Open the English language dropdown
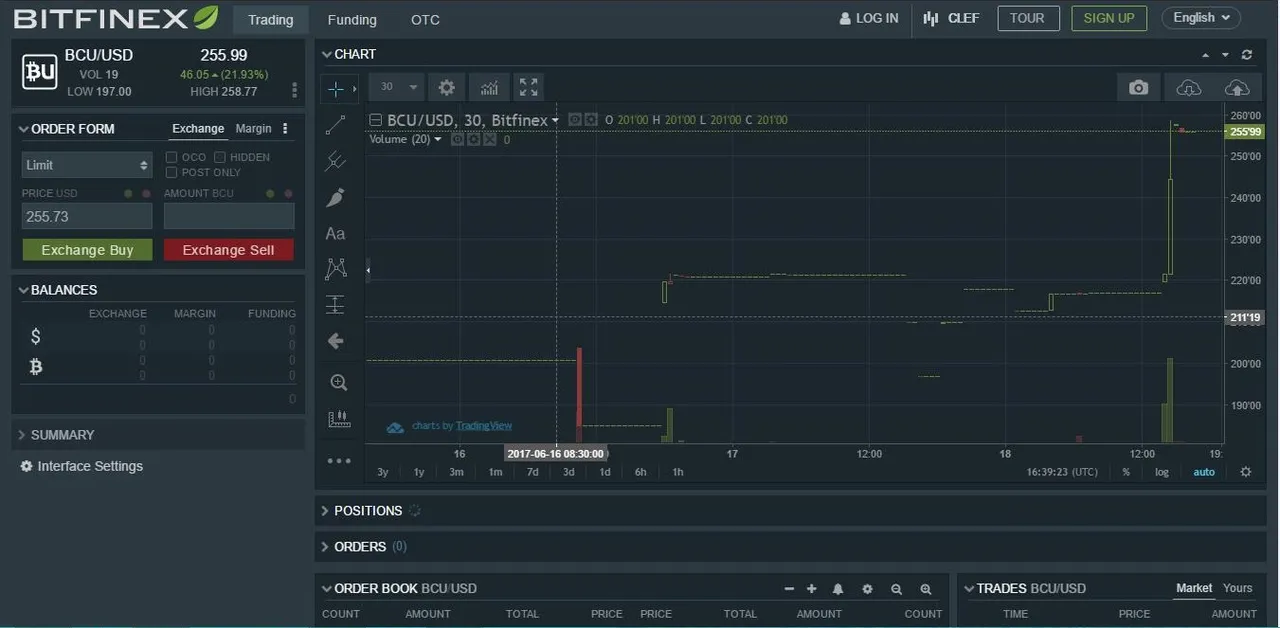 1201,18
